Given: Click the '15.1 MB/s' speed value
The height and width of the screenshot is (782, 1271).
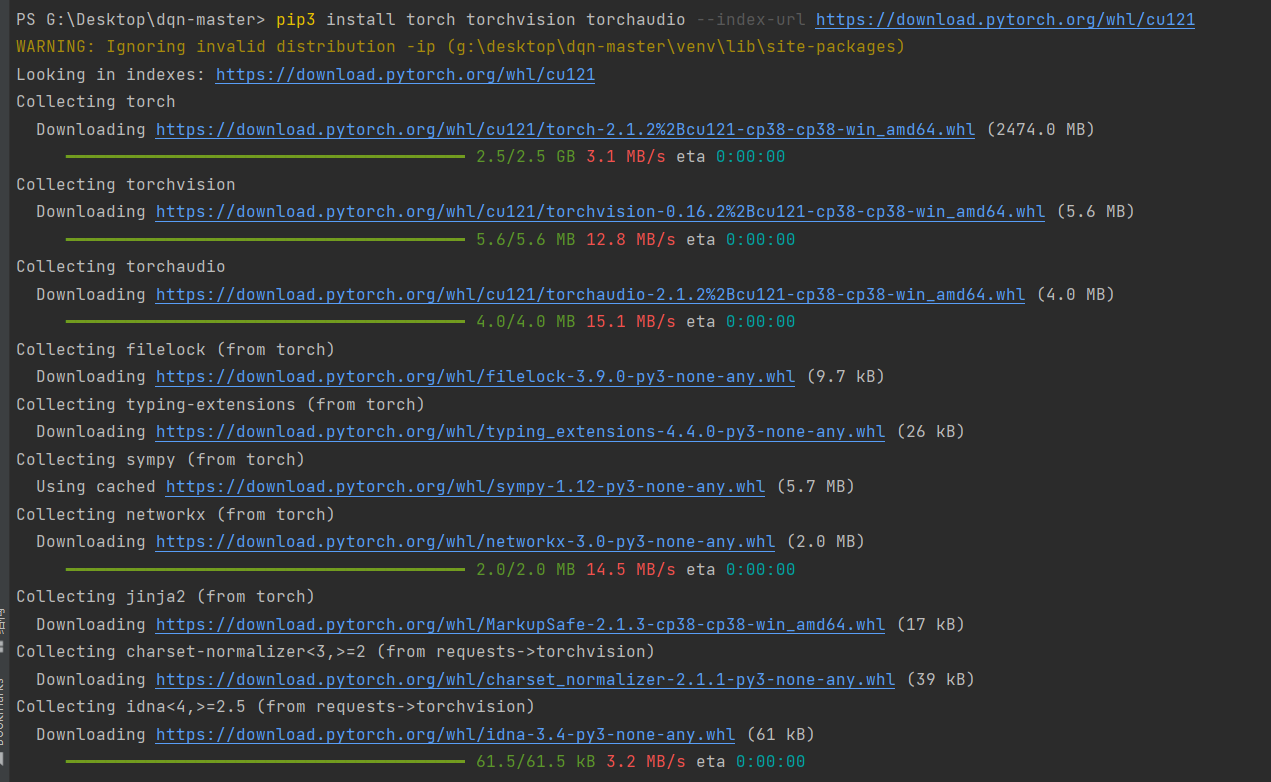Looking at the screenshot, I should pos(630,322).
